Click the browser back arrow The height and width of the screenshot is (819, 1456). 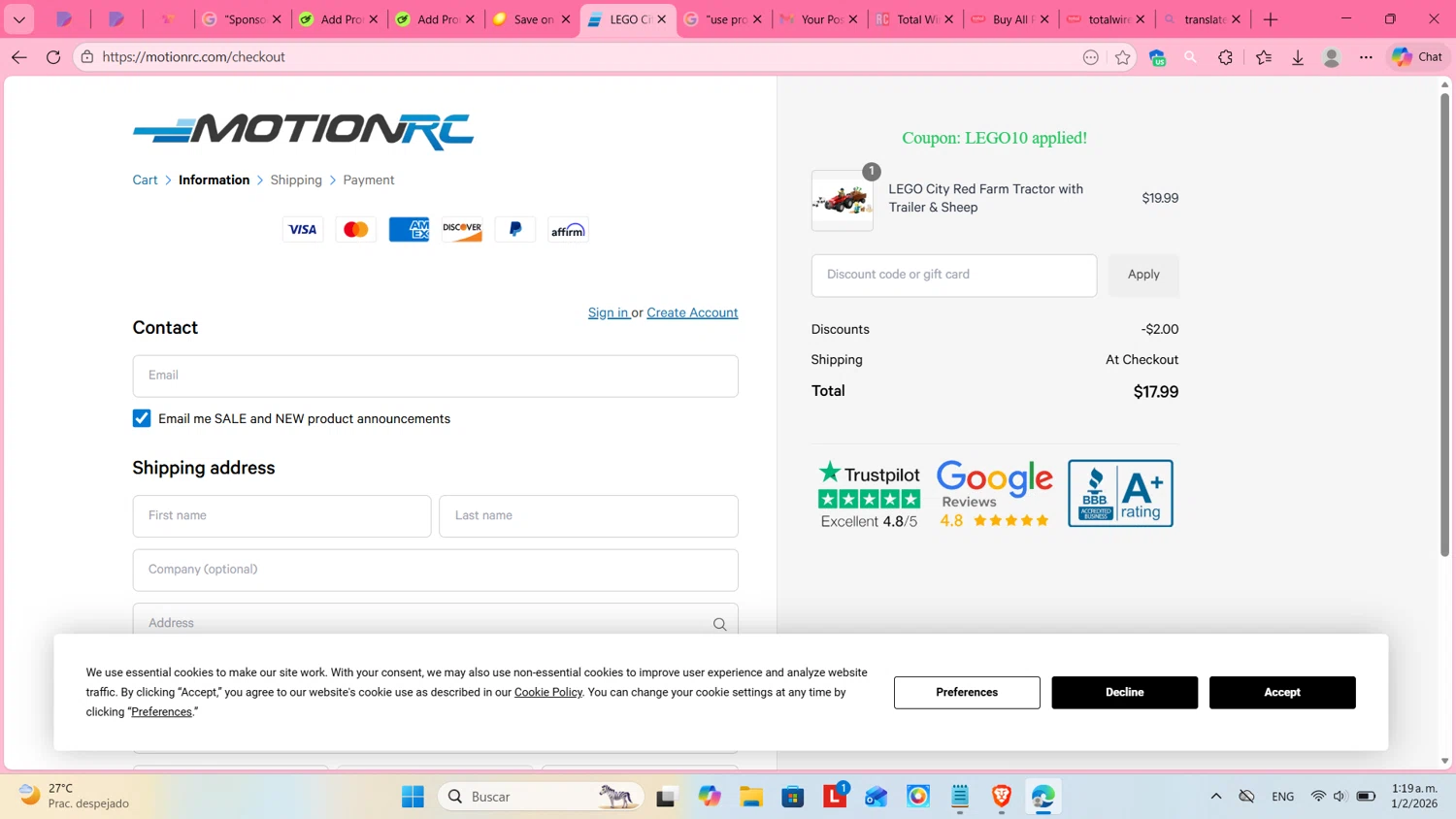19,57
